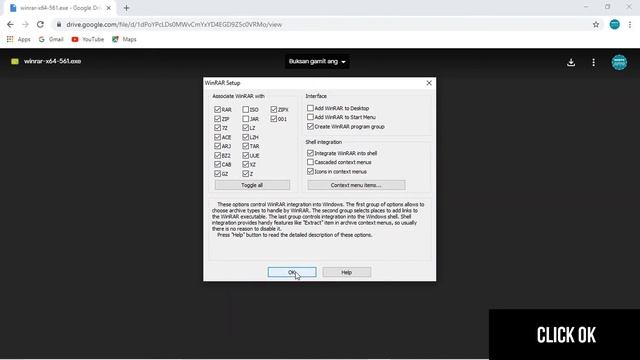
Task: Open the YouTube bookmark
Action: point(88,39)
